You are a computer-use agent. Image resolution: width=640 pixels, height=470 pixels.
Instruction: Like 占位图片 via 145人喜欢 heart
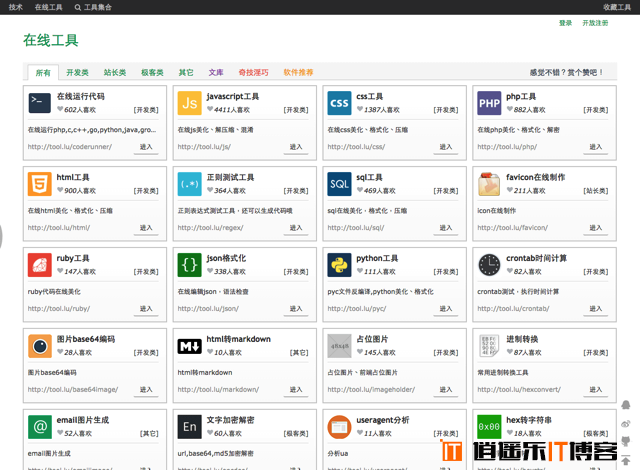[x=360, y=352]
